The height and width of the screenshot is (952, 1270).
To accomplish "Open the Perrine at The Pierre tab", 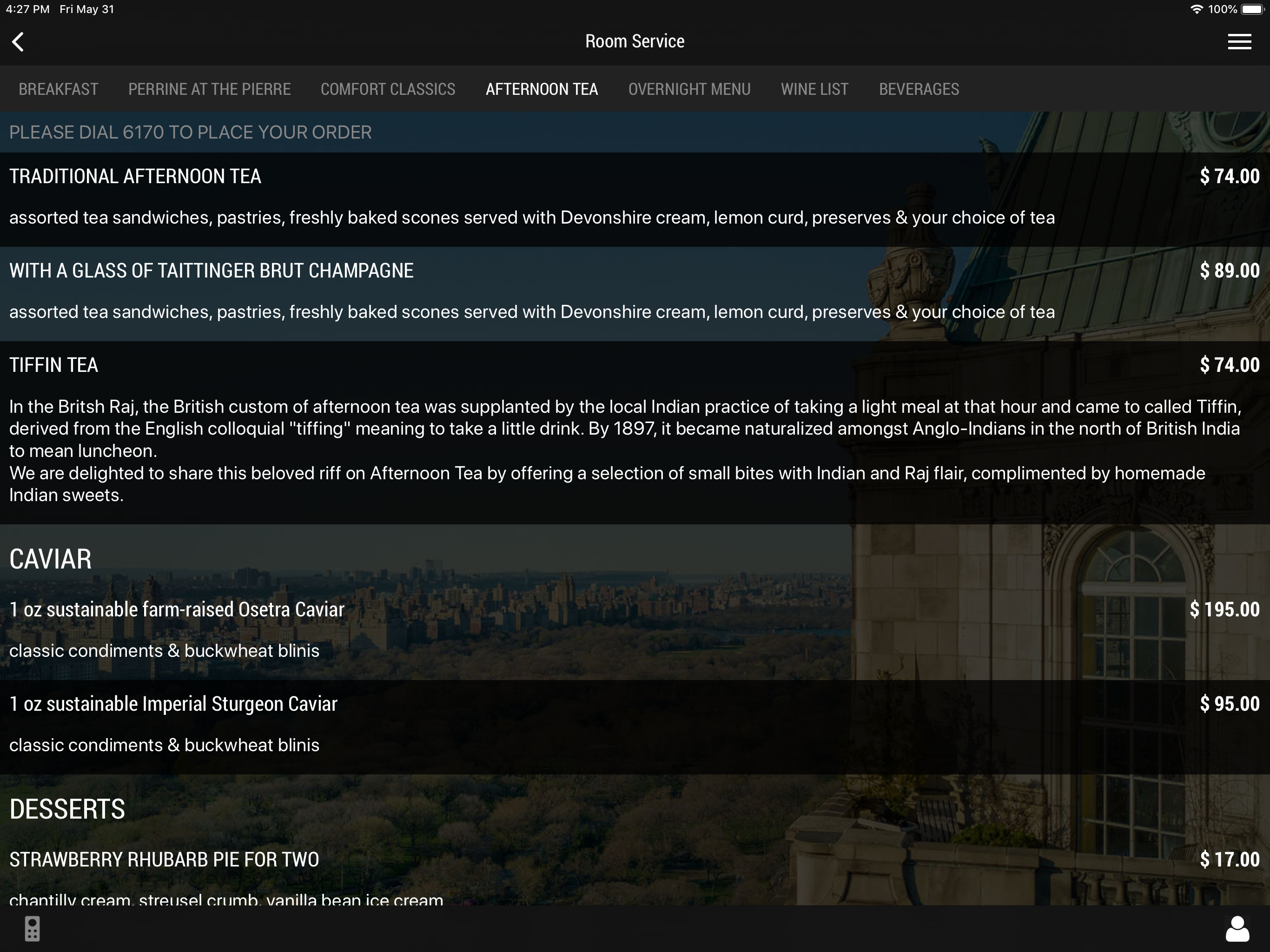I will 210,89.
